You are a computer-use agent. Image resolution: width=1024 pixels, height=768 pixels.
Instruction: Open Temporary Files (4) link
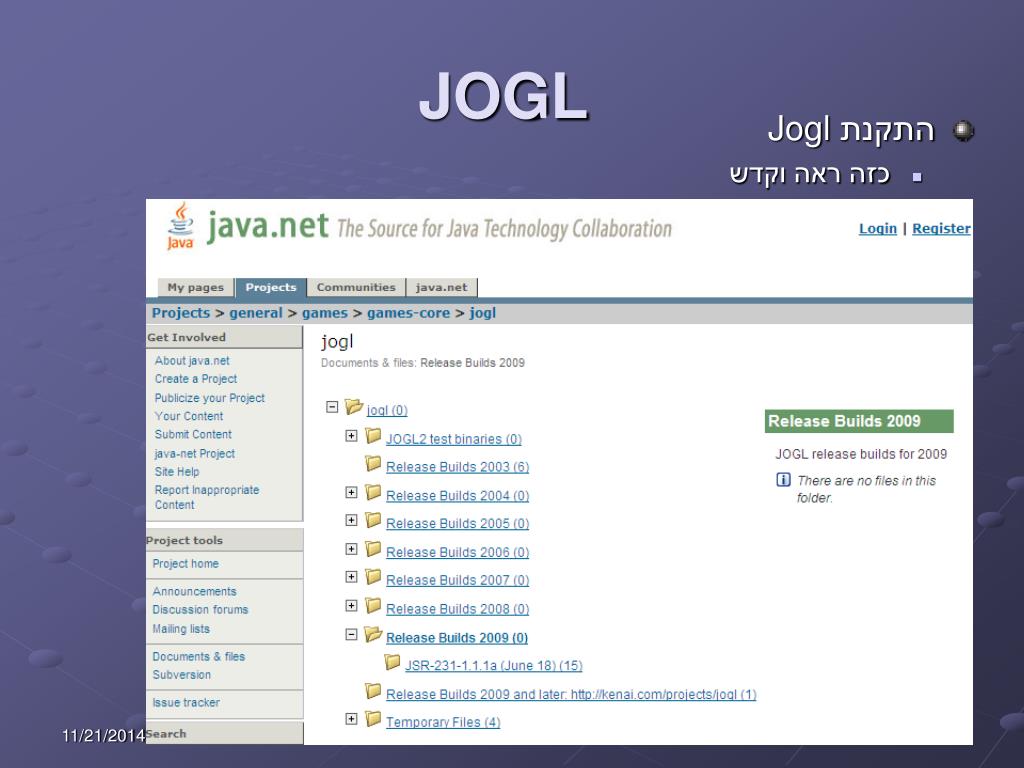point(443,722)
